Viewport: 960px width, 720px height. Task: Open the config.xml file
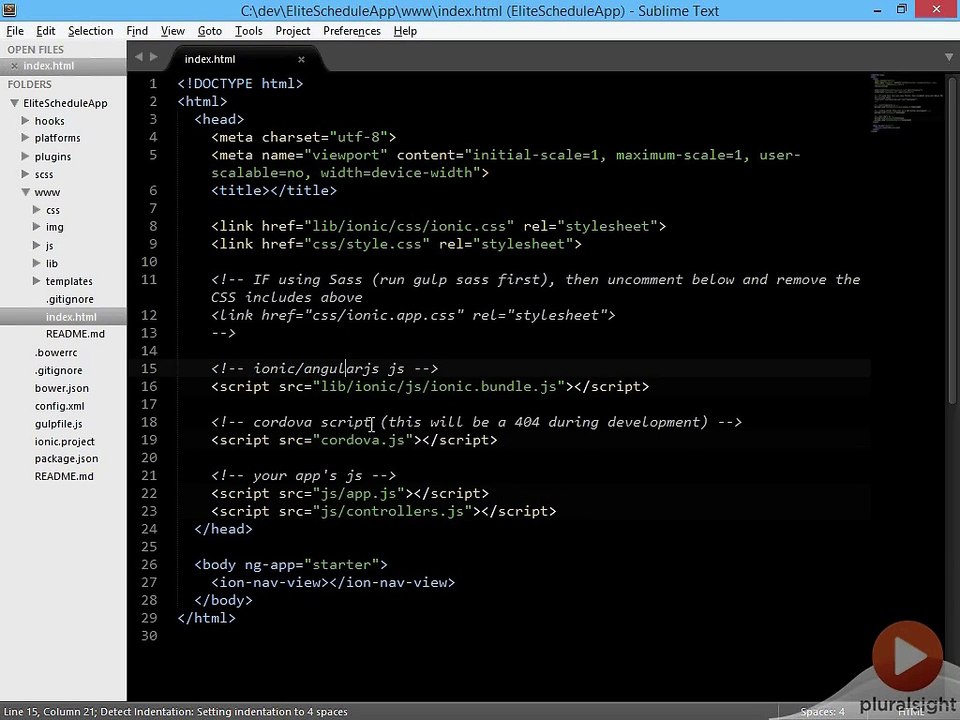coord(59,406)
